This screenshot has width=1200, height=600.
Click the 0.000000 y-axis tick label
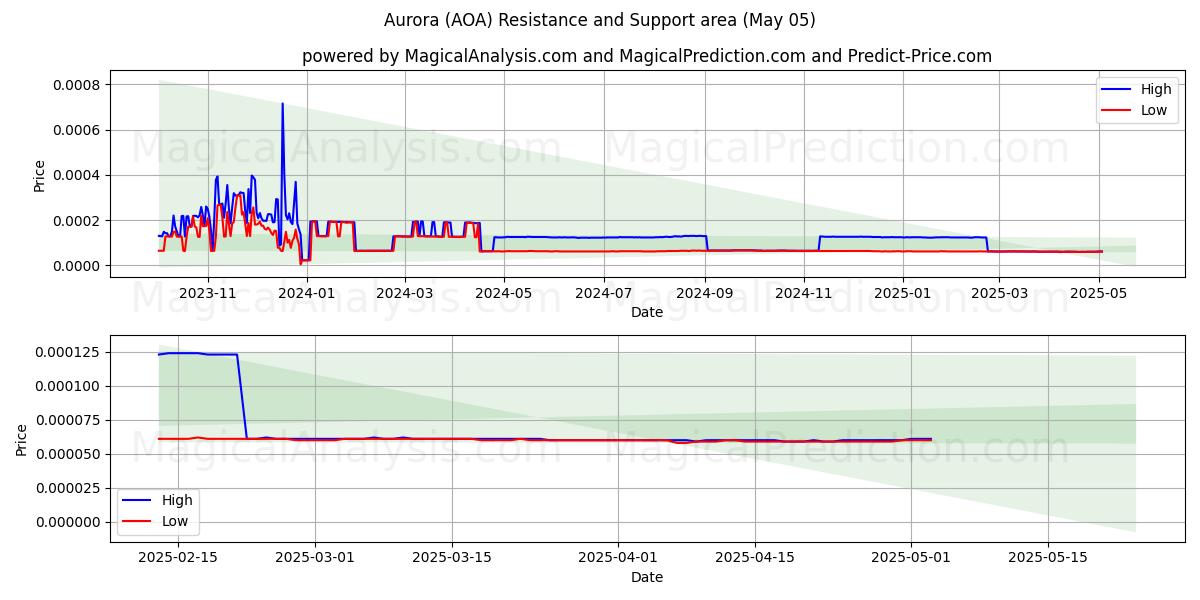pos(68,522)
